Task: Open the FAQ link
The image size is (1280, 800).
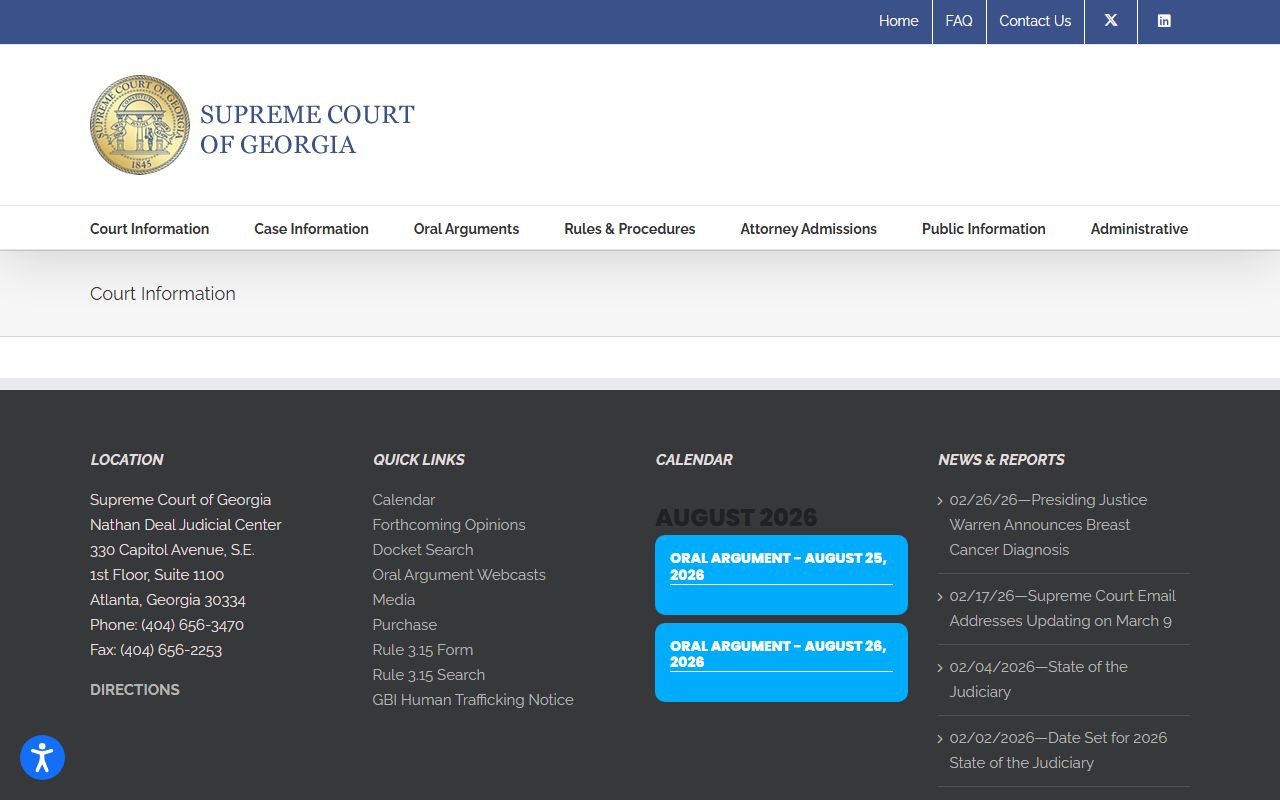Action: tap(959, 21)
